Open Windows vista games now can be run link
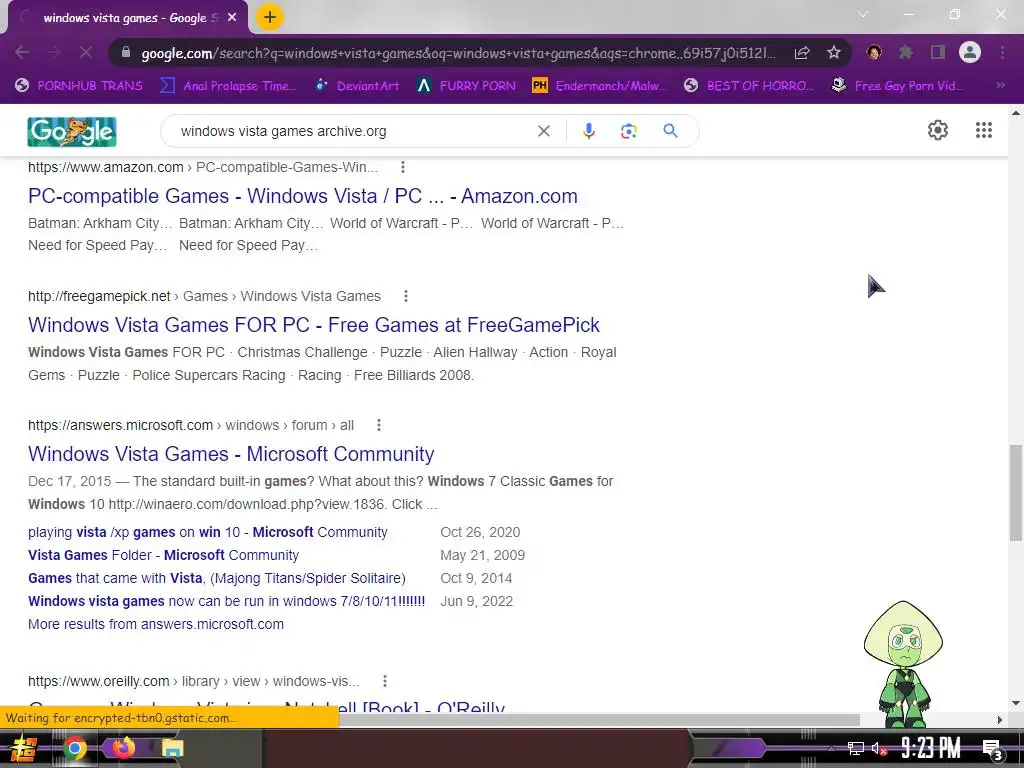Viewport: 1024px width, 768px height. pyautogui.click(x=227, y=601)
